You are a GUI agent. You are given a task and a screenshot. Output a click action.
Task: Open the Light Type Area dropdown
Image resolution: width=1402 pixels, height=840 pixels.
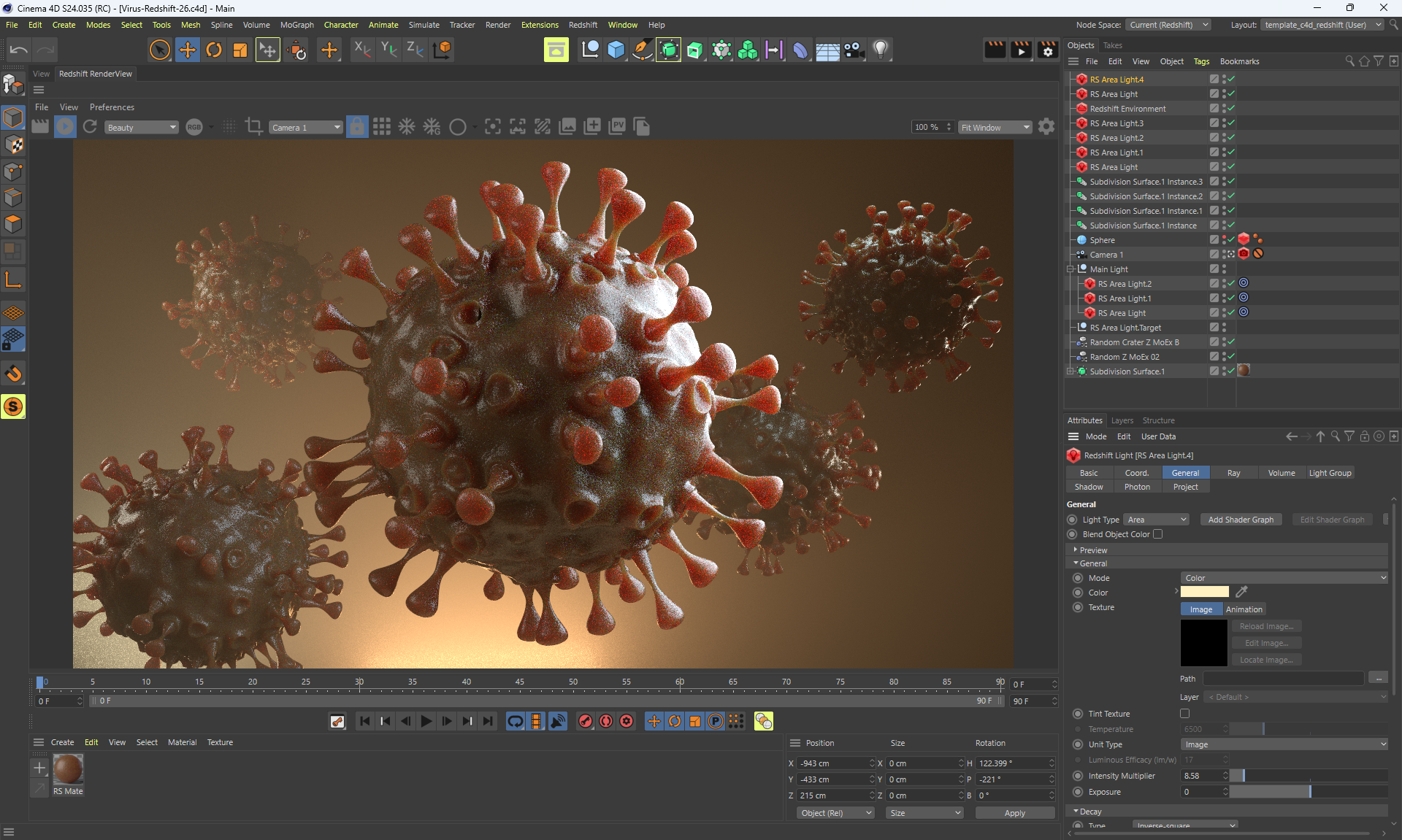(1157, 520)
